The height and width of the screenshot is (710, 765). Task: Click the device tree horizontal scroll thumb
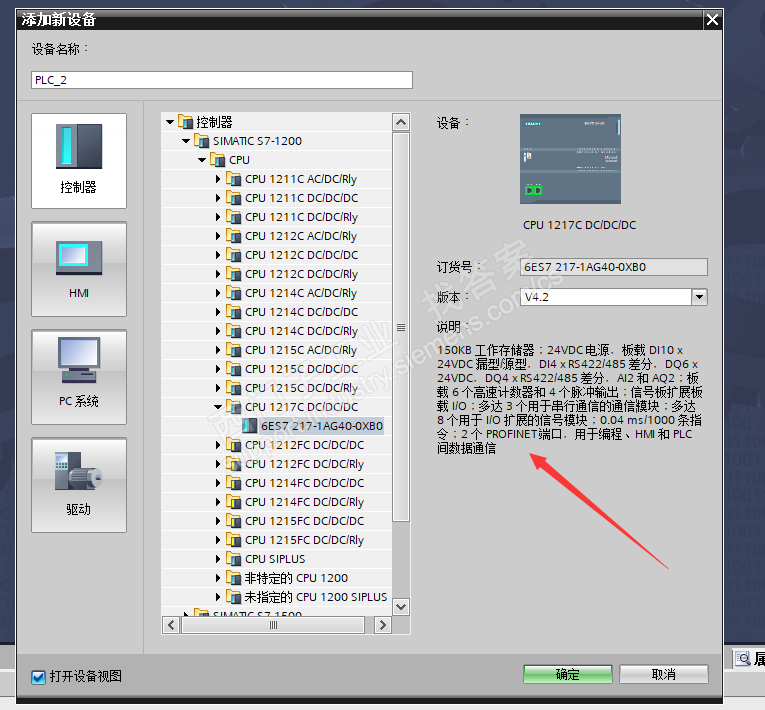tap(273, 625)
